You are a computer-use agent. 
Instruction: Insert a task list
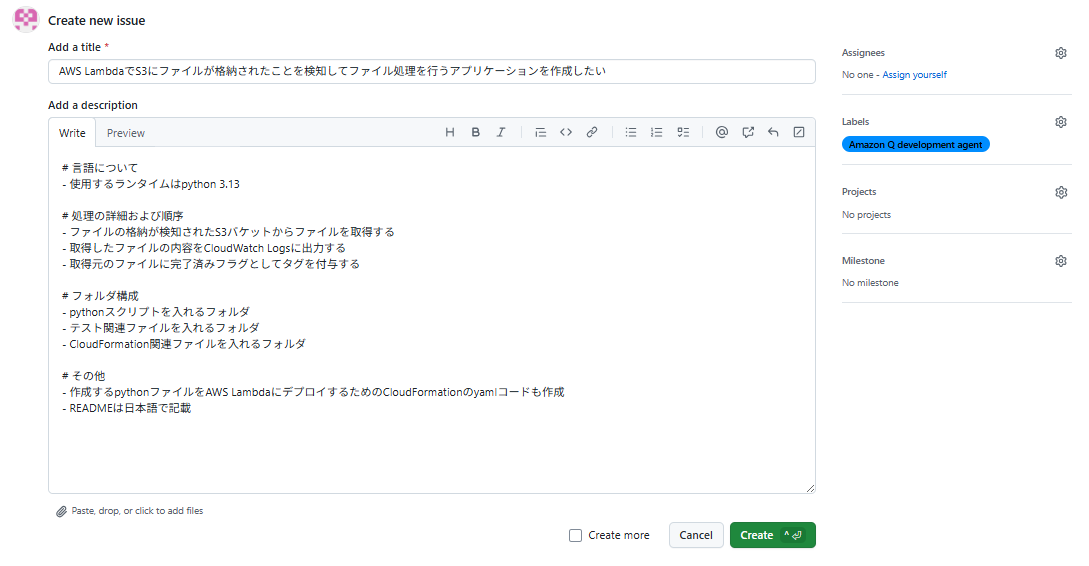[683, 132]
